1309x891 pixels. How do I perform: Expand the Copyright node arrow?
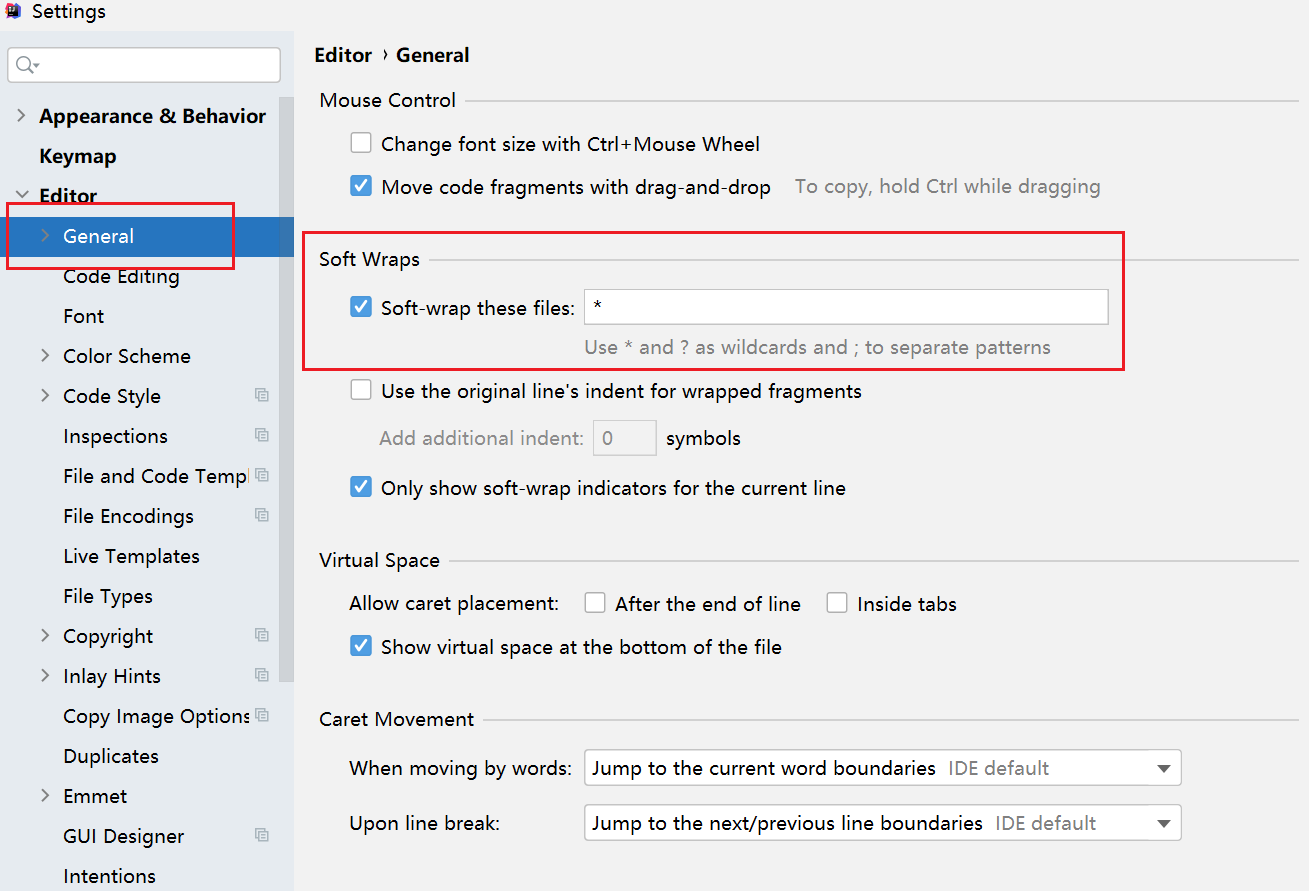[45, 636]
